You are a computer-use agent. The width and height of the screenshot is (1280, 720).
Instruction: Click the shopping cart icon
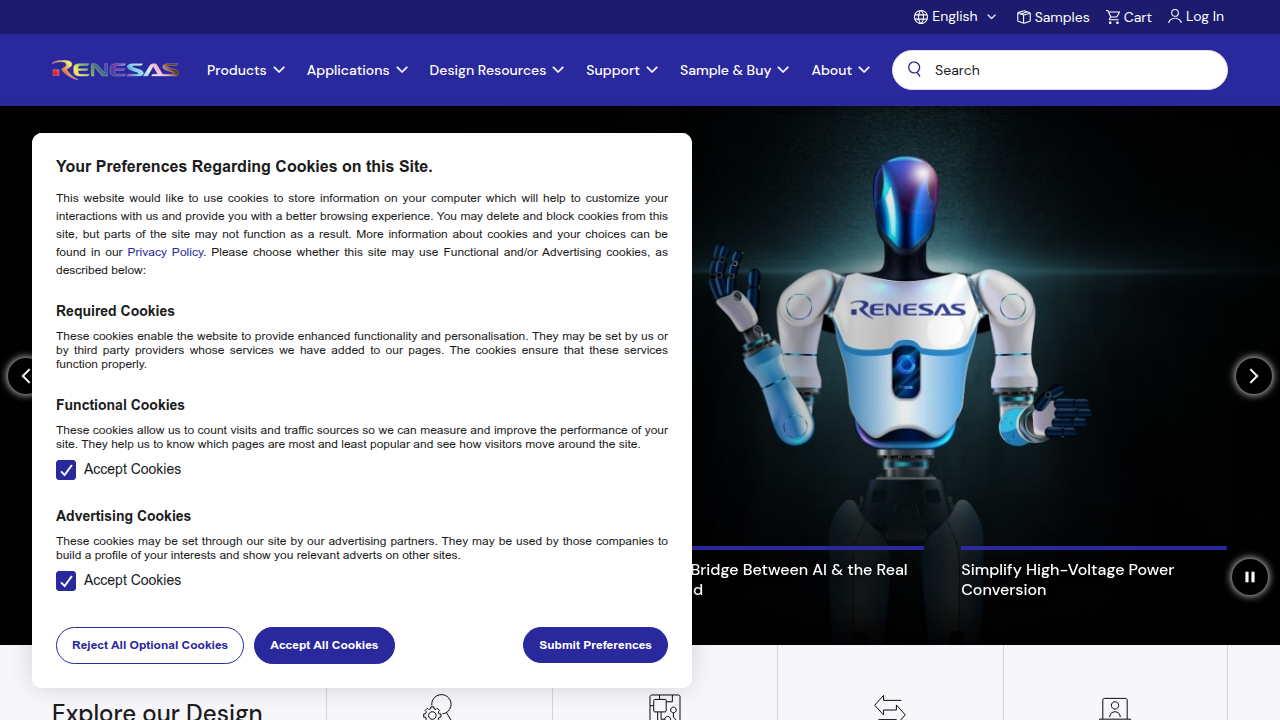tap(1113, 17)
